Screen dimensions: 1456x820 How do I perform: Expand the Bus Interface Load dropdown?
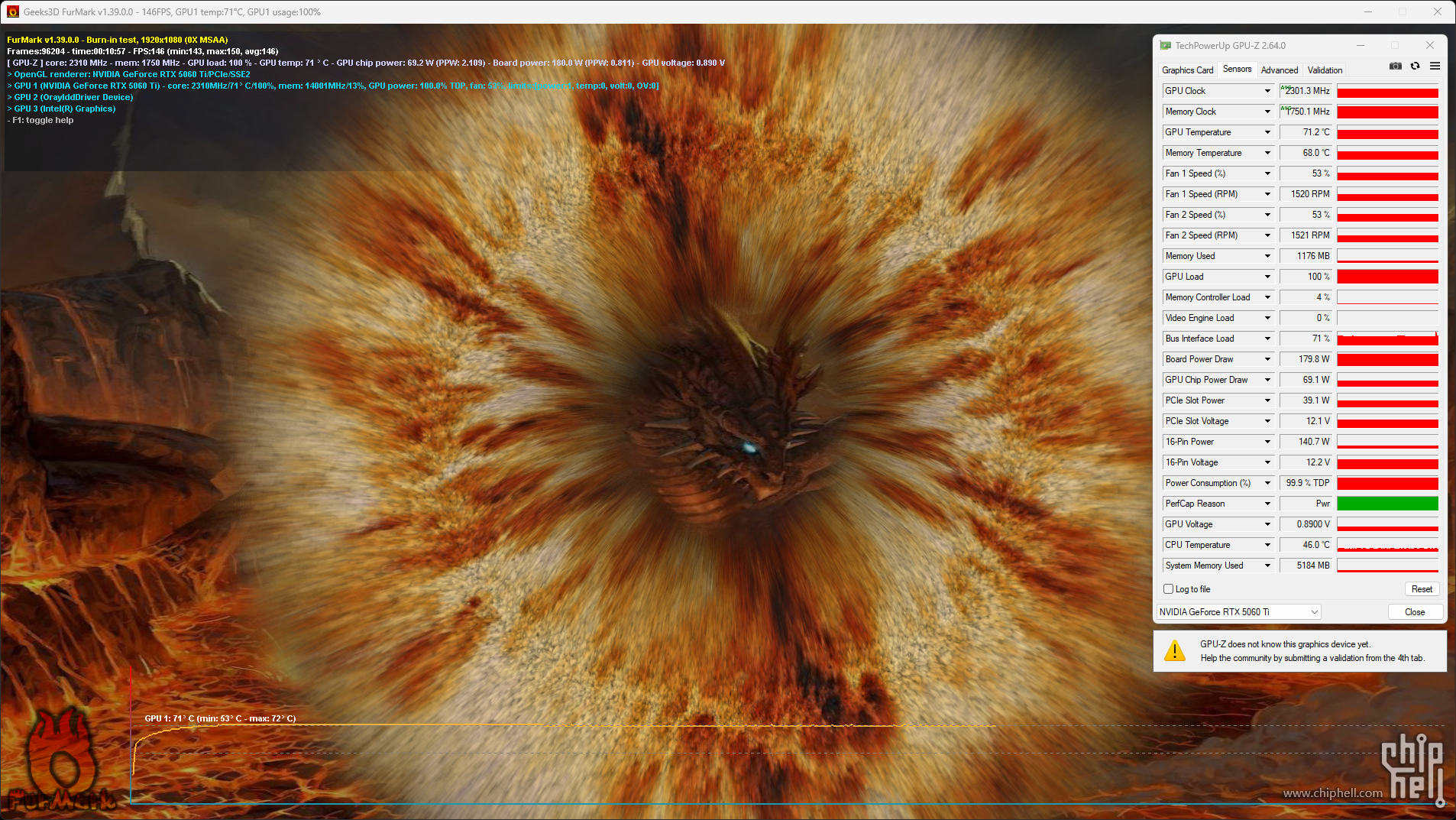tap(1267, 339)
